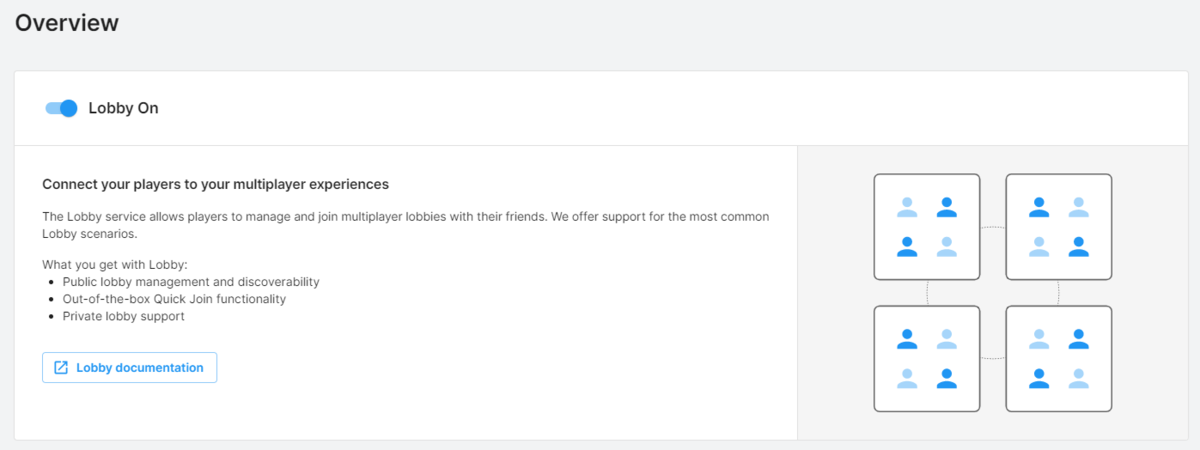The width and height of the screenshot is (1200, 450).
Task: Click the Overview page heading
Action: click(67, 22)
